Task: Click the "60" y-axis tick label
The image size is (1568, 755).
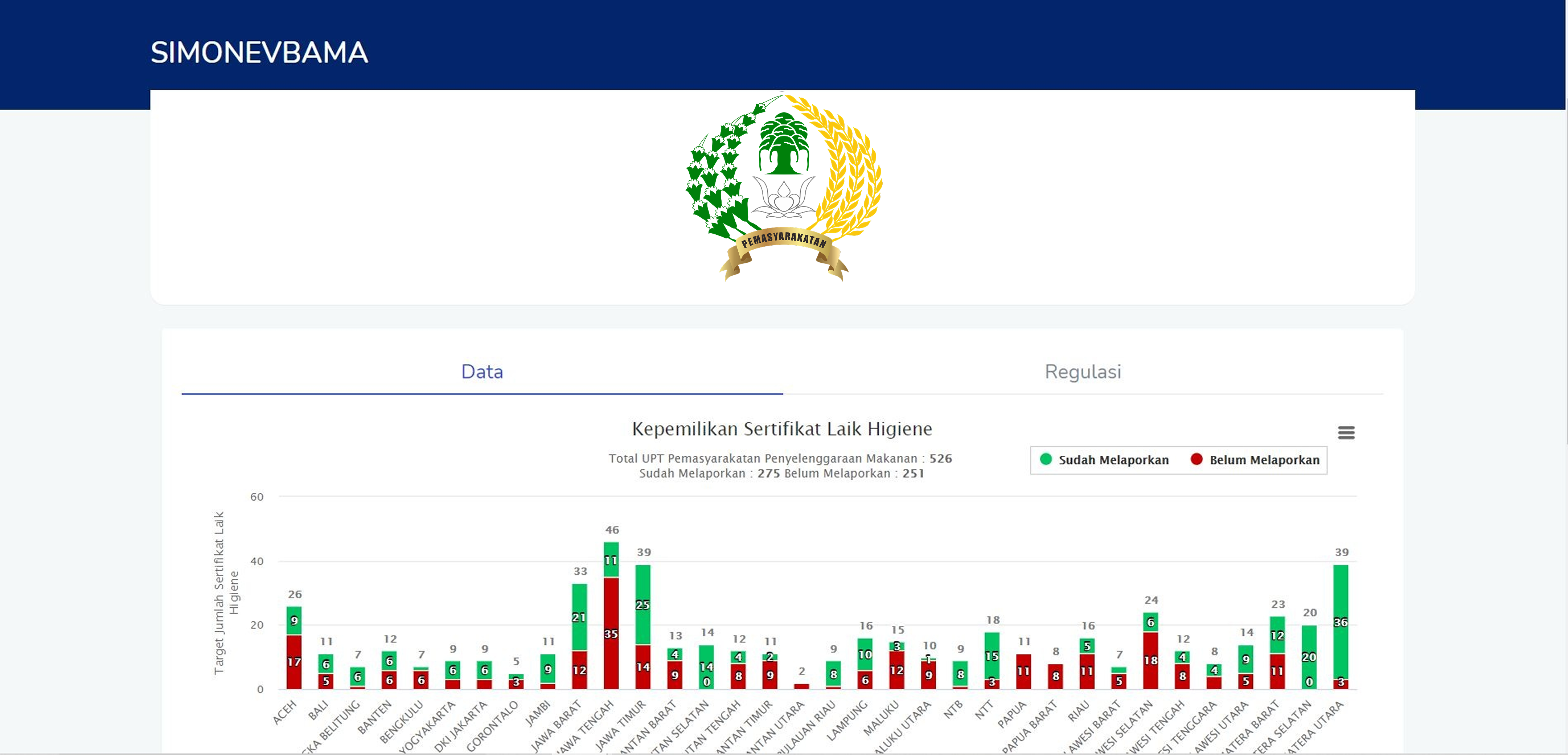Action: pyautogui.click(x=257, y=497)
